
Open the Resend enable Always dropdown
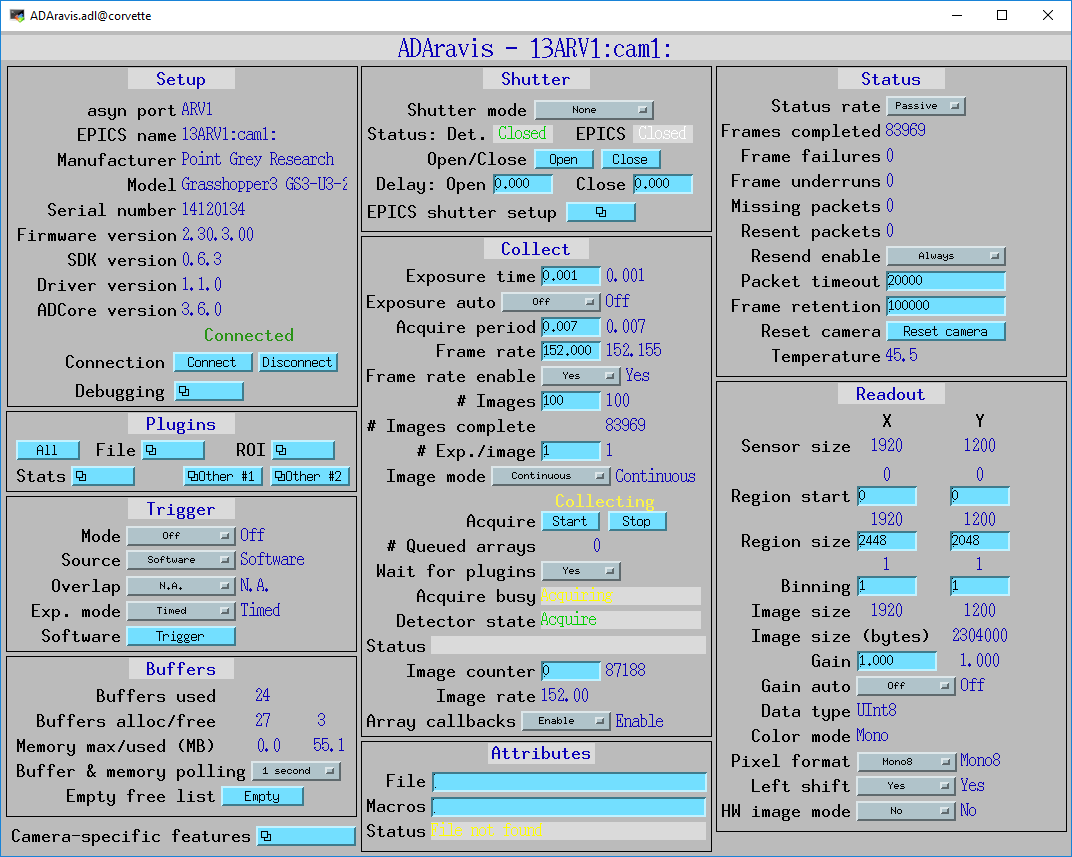pyautogui.click(x=946, y=256)
